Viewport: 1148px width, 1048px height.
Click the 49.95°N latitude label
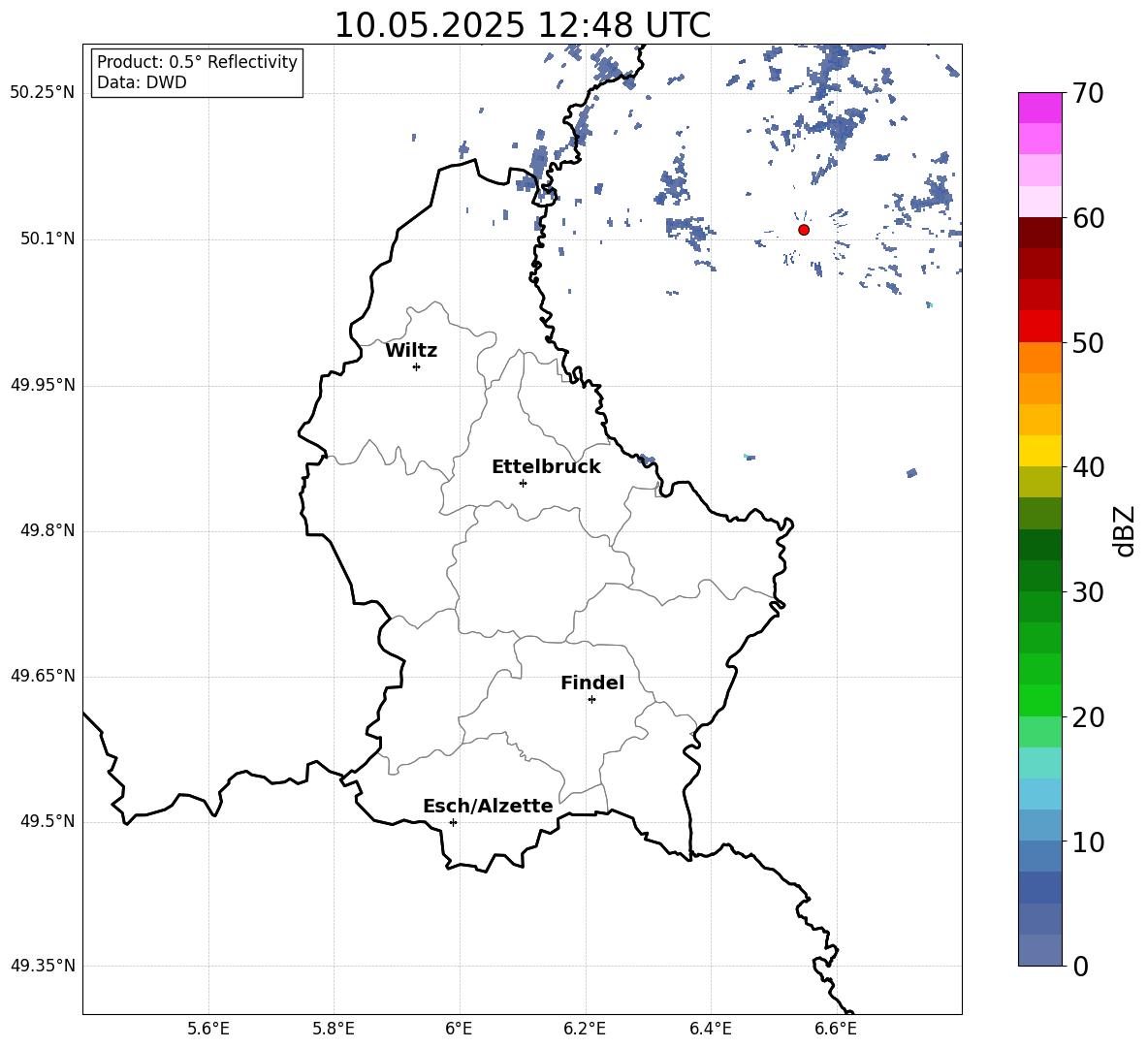coord(43,384)
